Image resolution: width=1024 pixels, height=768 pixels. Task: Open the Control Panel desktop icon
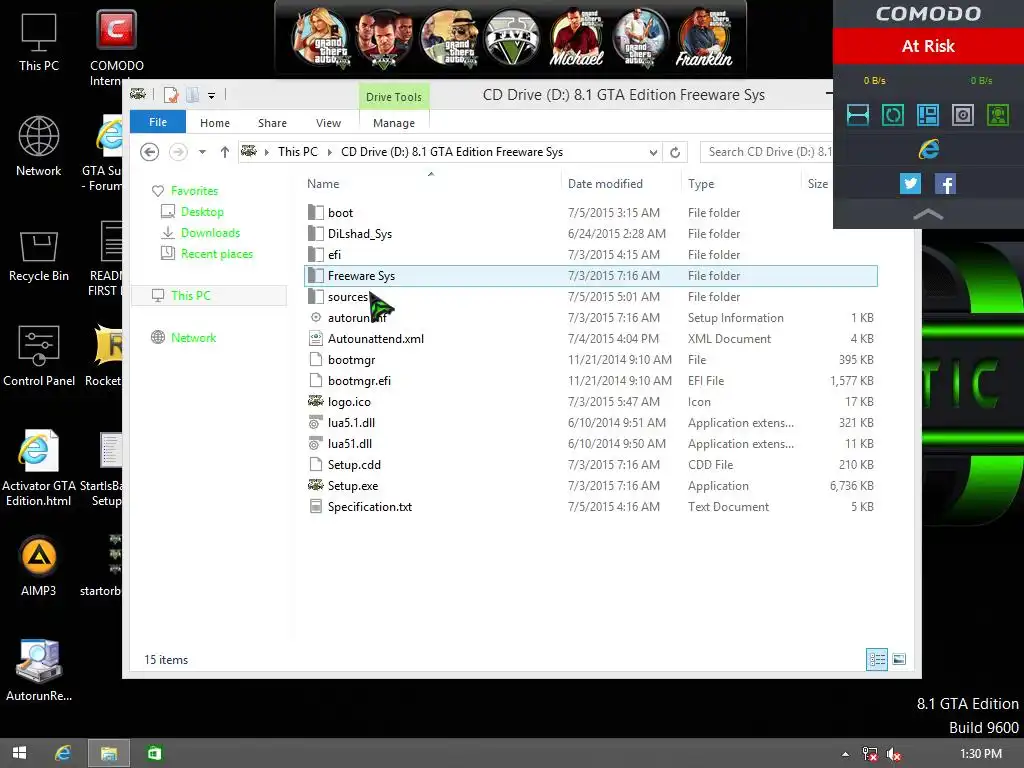tap(39, 356)
